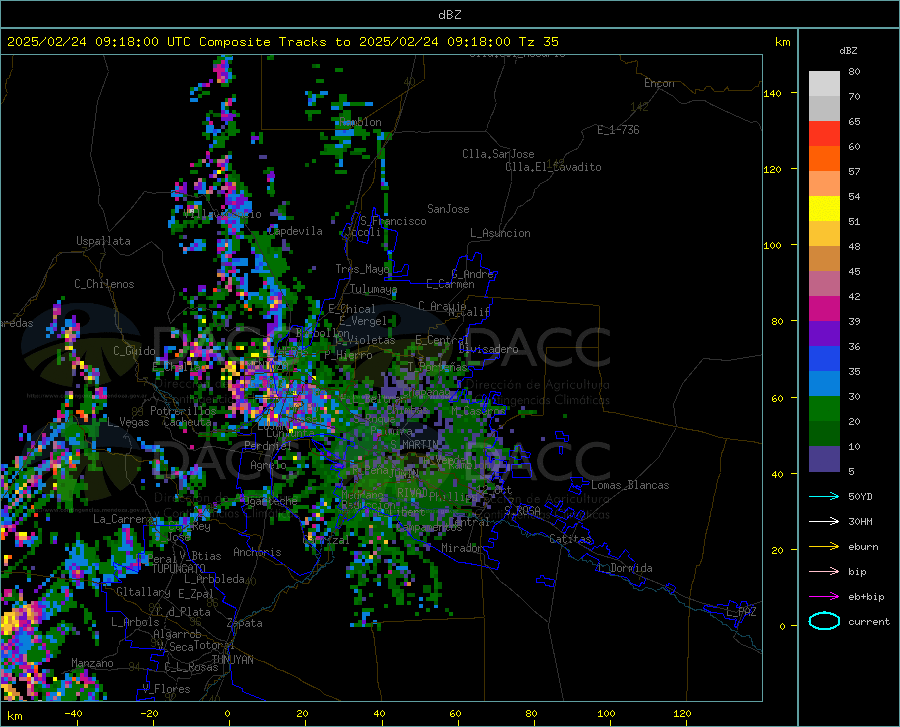Click the cyan 'current' ellipse legend symbol
900x727 pixels.
click(x=824, y=621)
